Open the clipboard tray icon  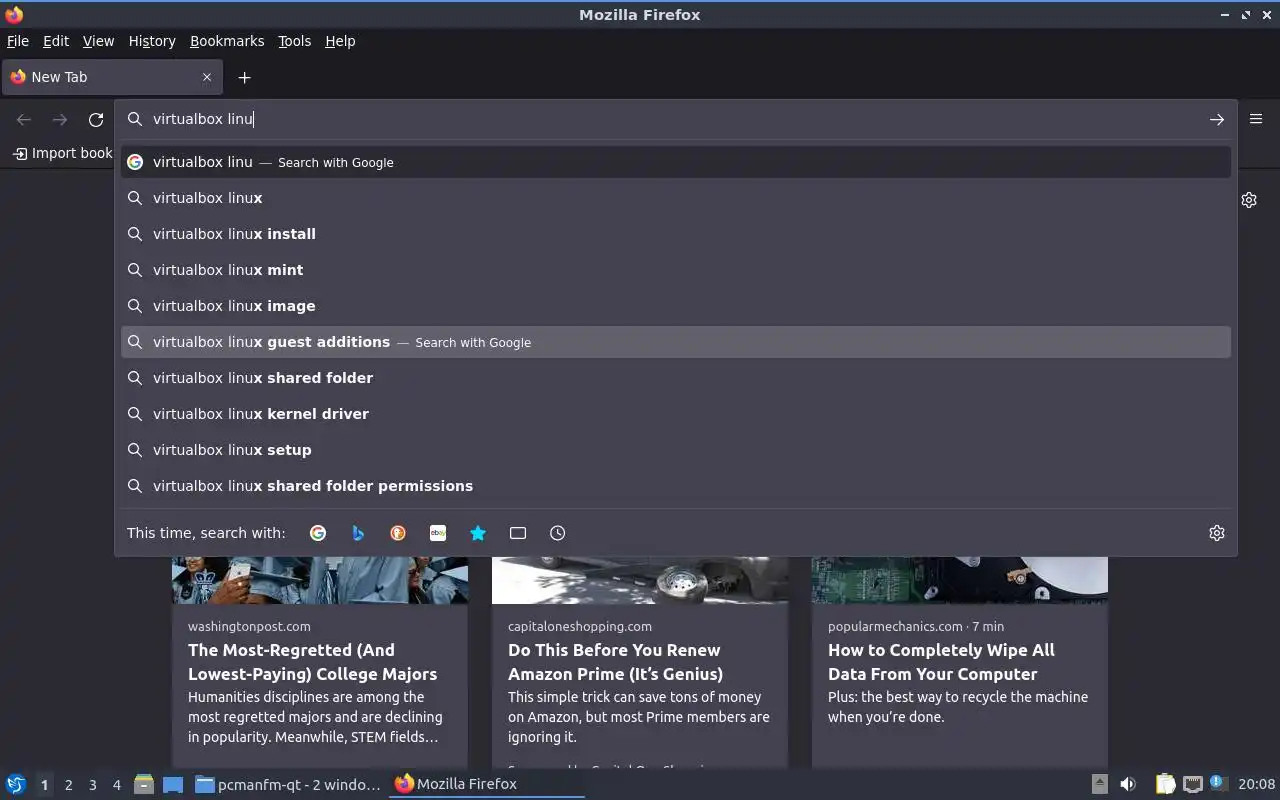[x=1165, y=784]
